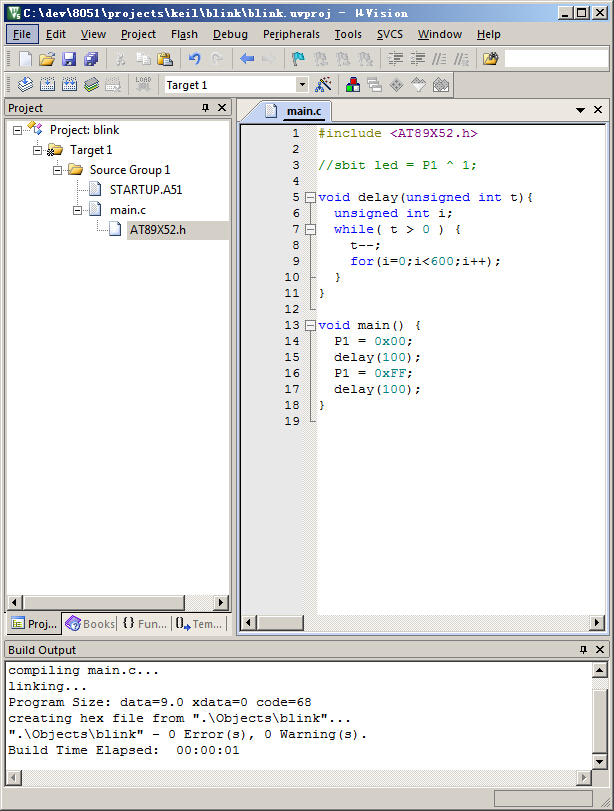Fold the delay function at line 5

pyautogui.click(x=310, y=197)
